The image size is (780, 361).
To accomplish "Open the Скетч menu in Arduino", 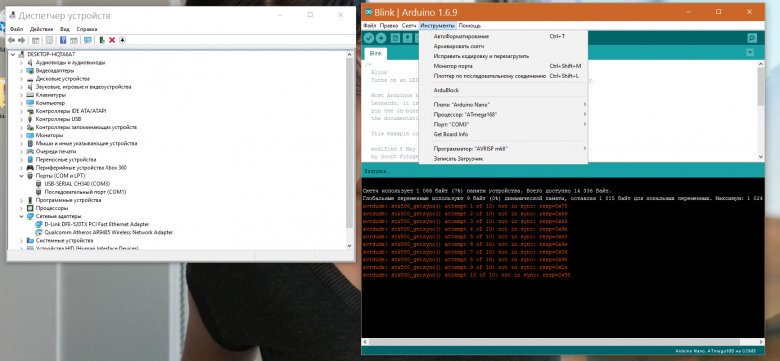I will coord(409,25).
